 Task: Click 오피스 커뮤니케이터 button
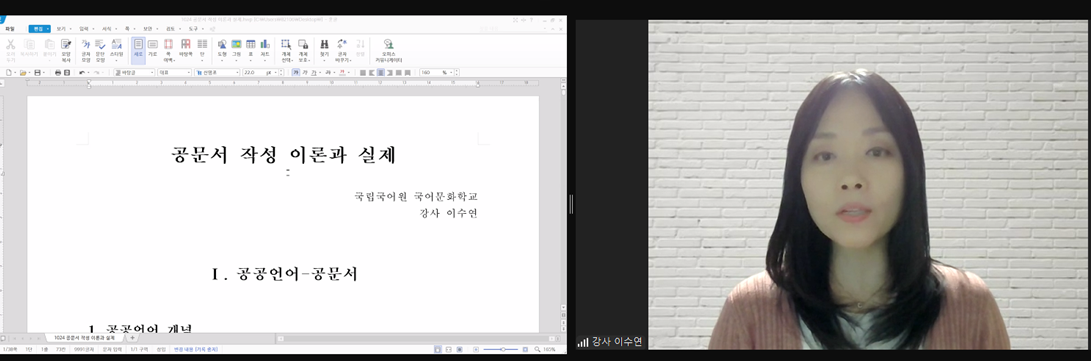coord(388,51)
